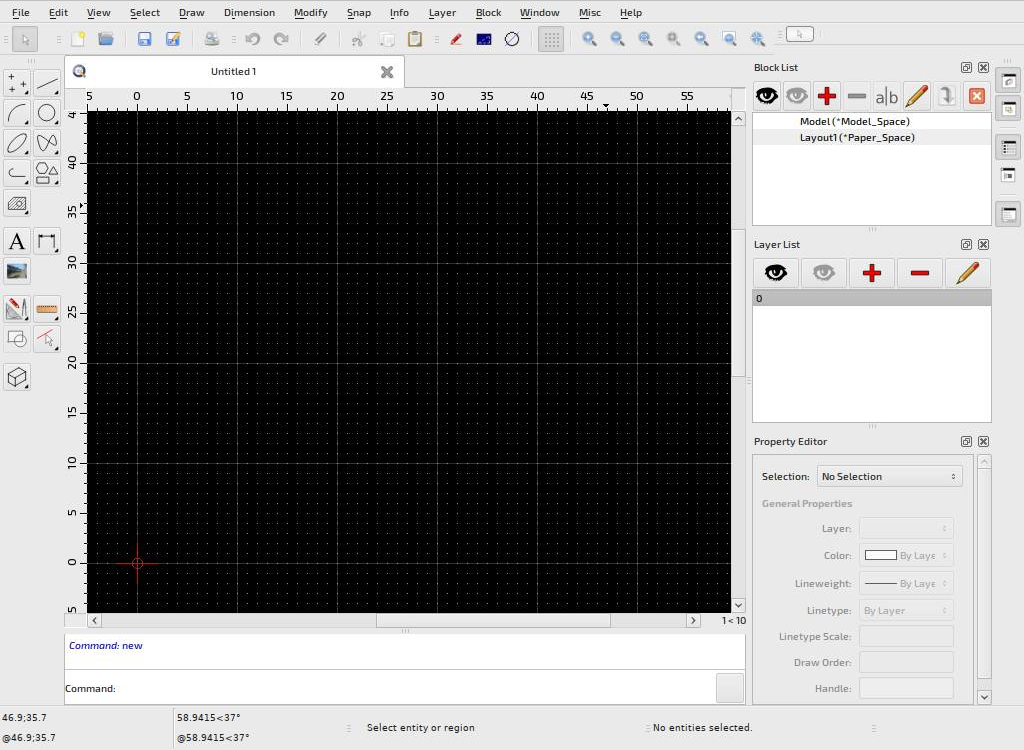Click the Command input line
The height and width of the screenshot is (750, 1024).
416,689
